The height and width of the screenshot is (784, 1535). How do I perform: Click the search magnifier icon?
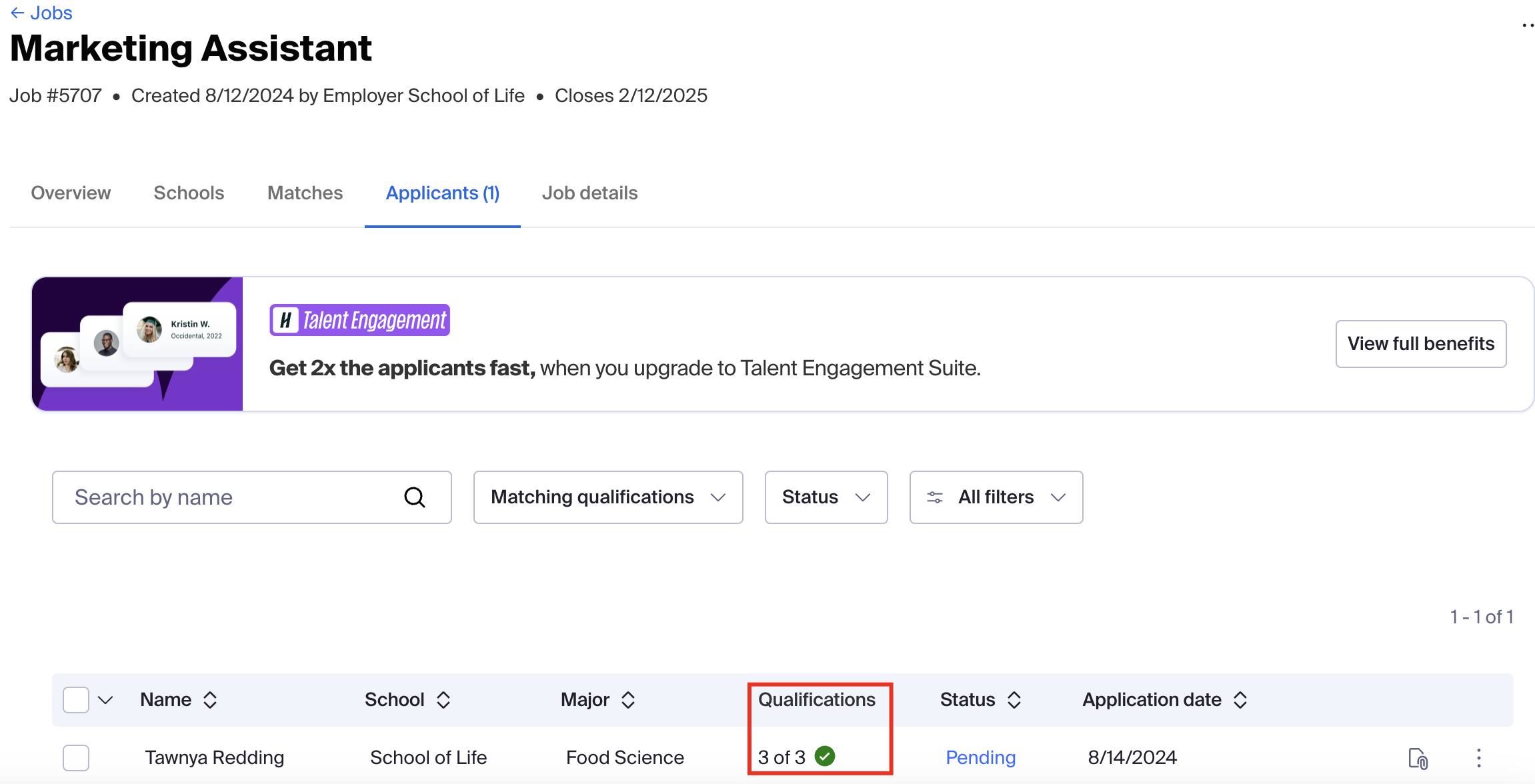tap(415, 497)
